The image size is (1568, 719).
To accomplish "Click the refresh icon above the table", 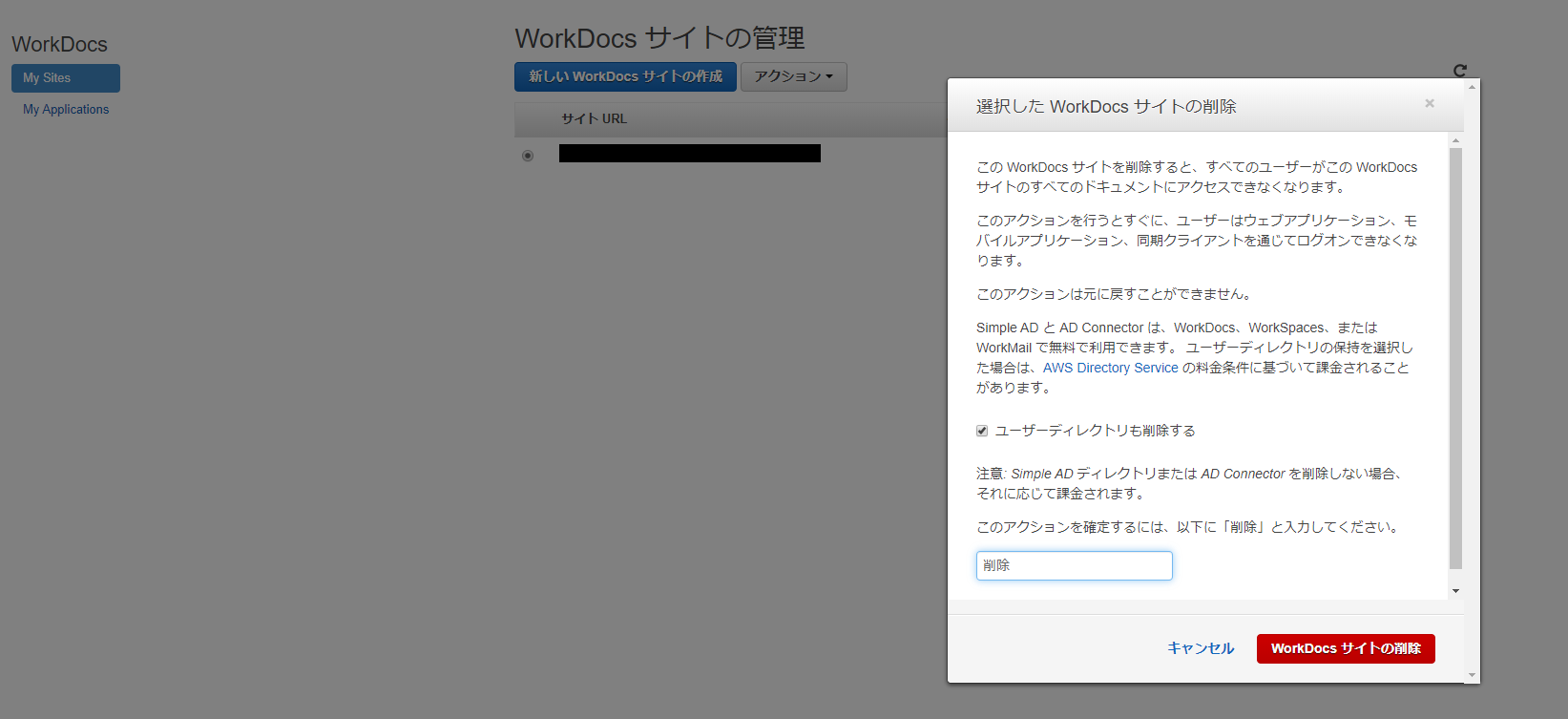I will (1459, 70).
